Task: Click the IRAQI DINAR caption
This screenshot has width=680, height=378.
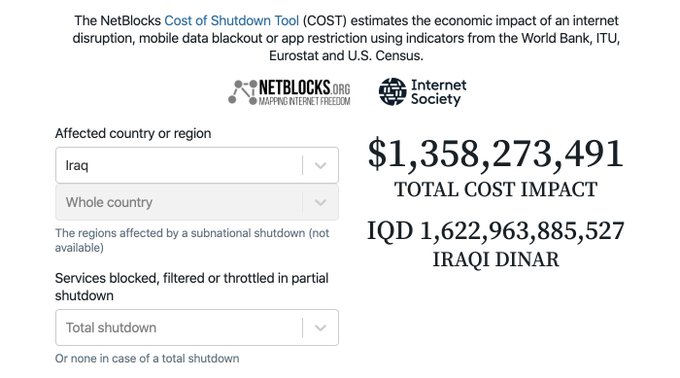Action: point(496,260)
